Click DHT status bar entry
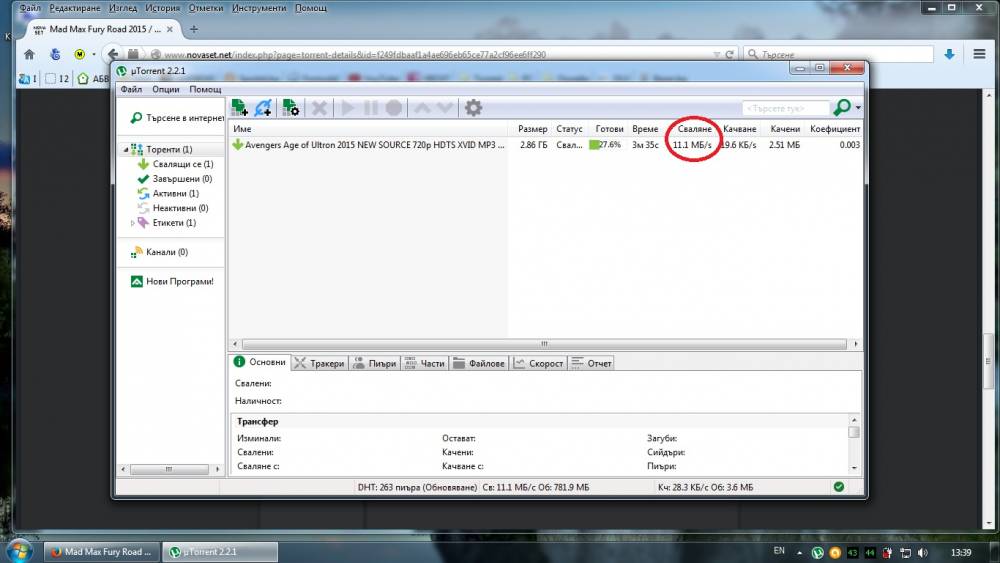This screenshot has width=1000, height=563. click(x=417, y=487)
